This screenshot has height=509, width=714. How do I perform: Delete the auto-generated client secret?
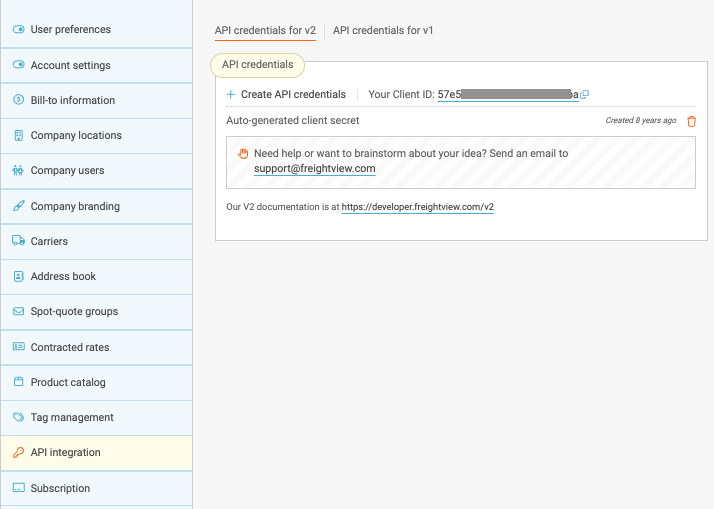tap(691, 121)
